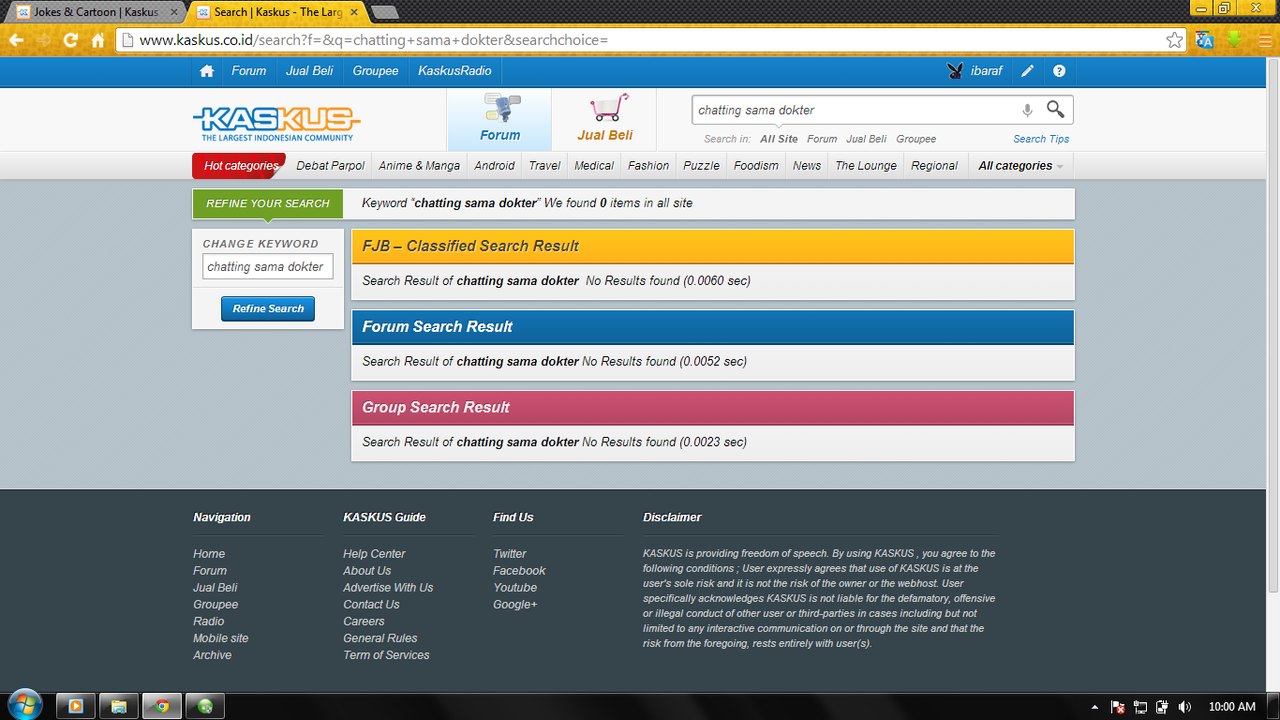Click the taskbar clock showing 10:00 AM
Image resolution: width=1280 pixels, height=720 pixels.
(x=1232, y=707)
